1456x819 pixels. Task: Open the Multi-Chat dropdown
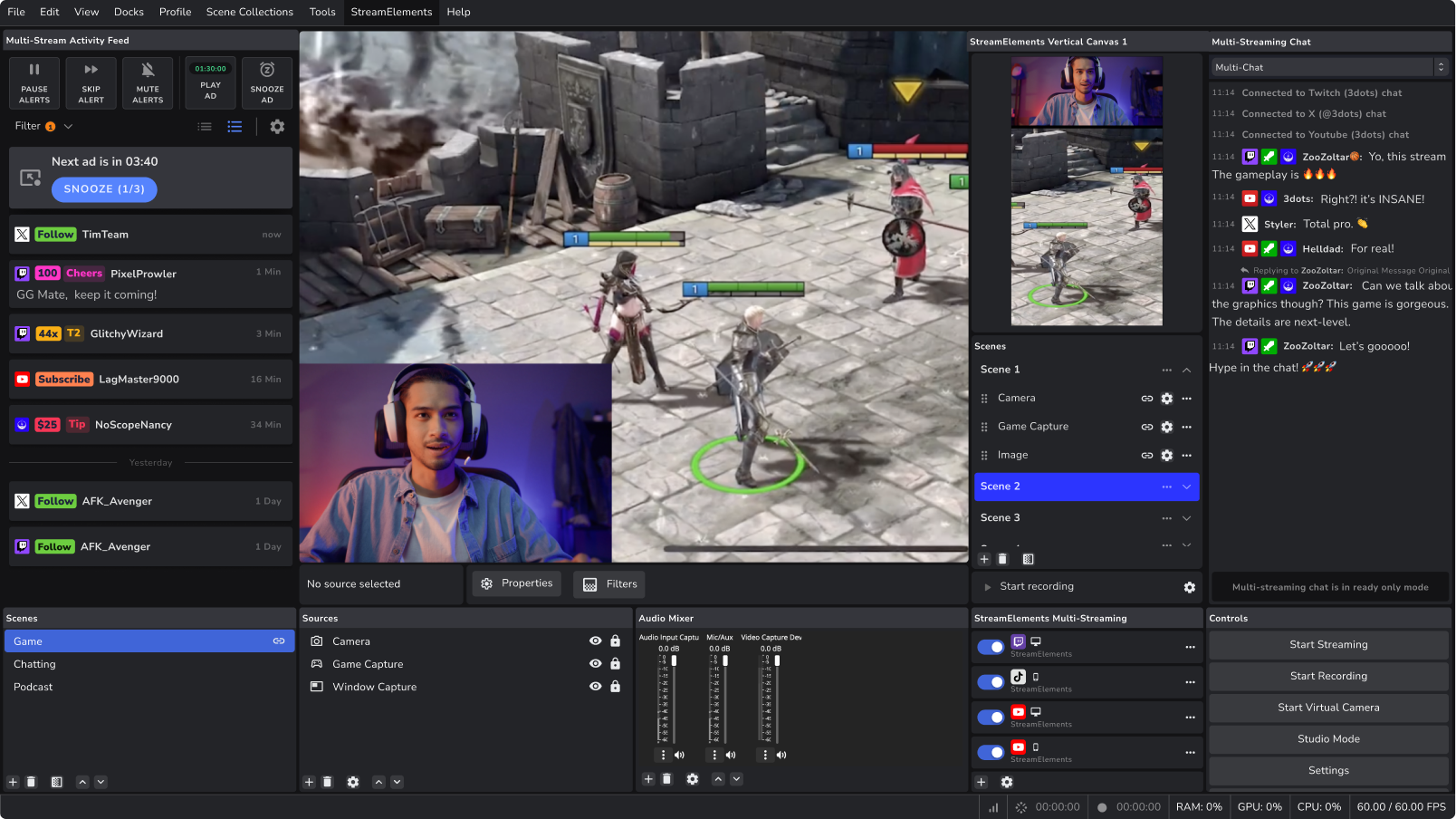point(1328,66)
